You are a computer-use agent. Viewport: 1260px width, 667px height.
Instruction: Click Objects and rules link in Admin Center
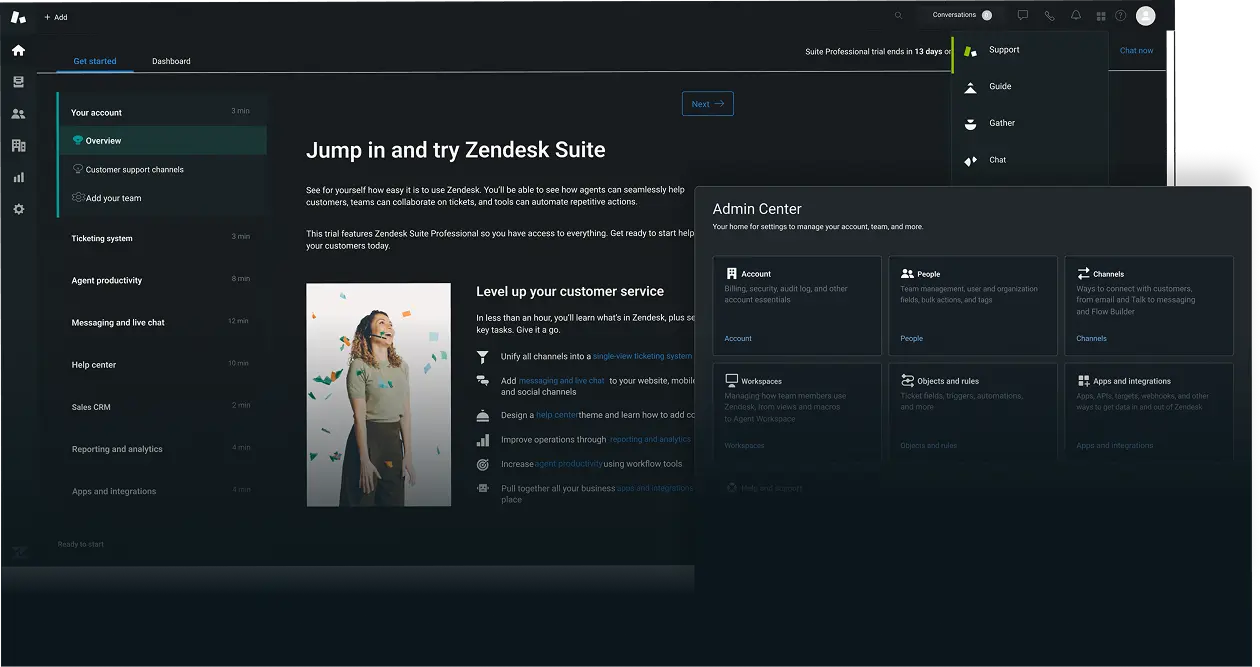click(928, 446)
